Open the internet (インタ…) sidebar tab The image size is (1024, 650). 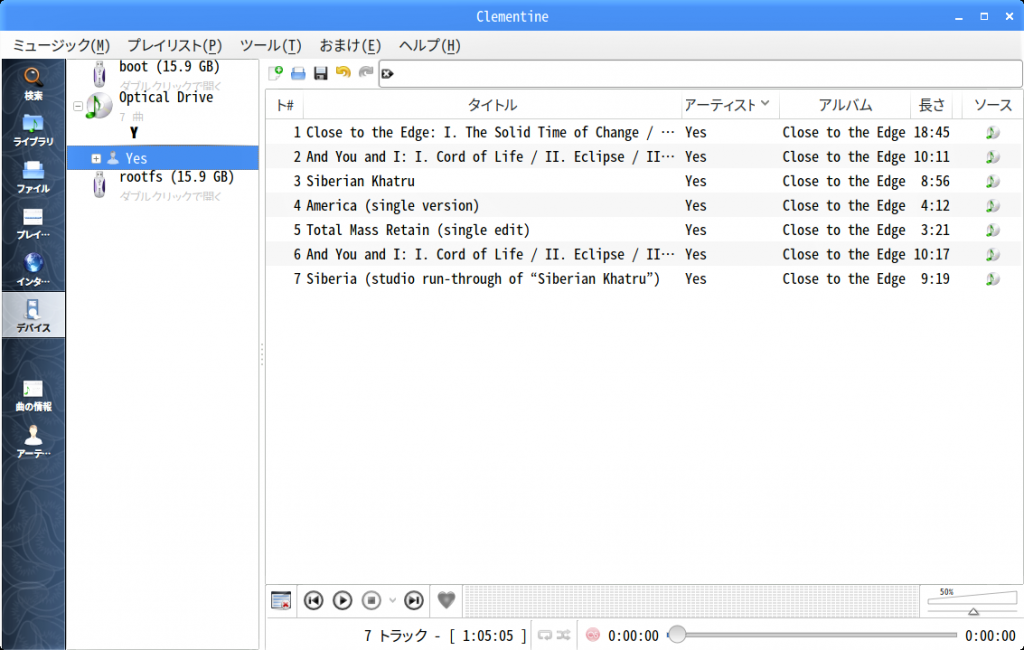click(x=33, y=270)
